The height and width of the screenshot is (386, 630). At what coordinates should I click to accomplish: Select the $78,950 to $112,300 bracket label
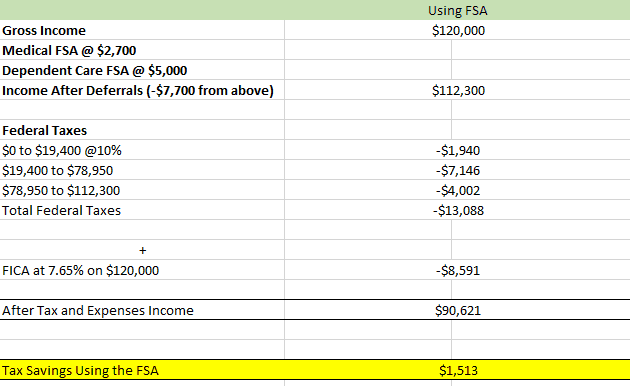61,190
